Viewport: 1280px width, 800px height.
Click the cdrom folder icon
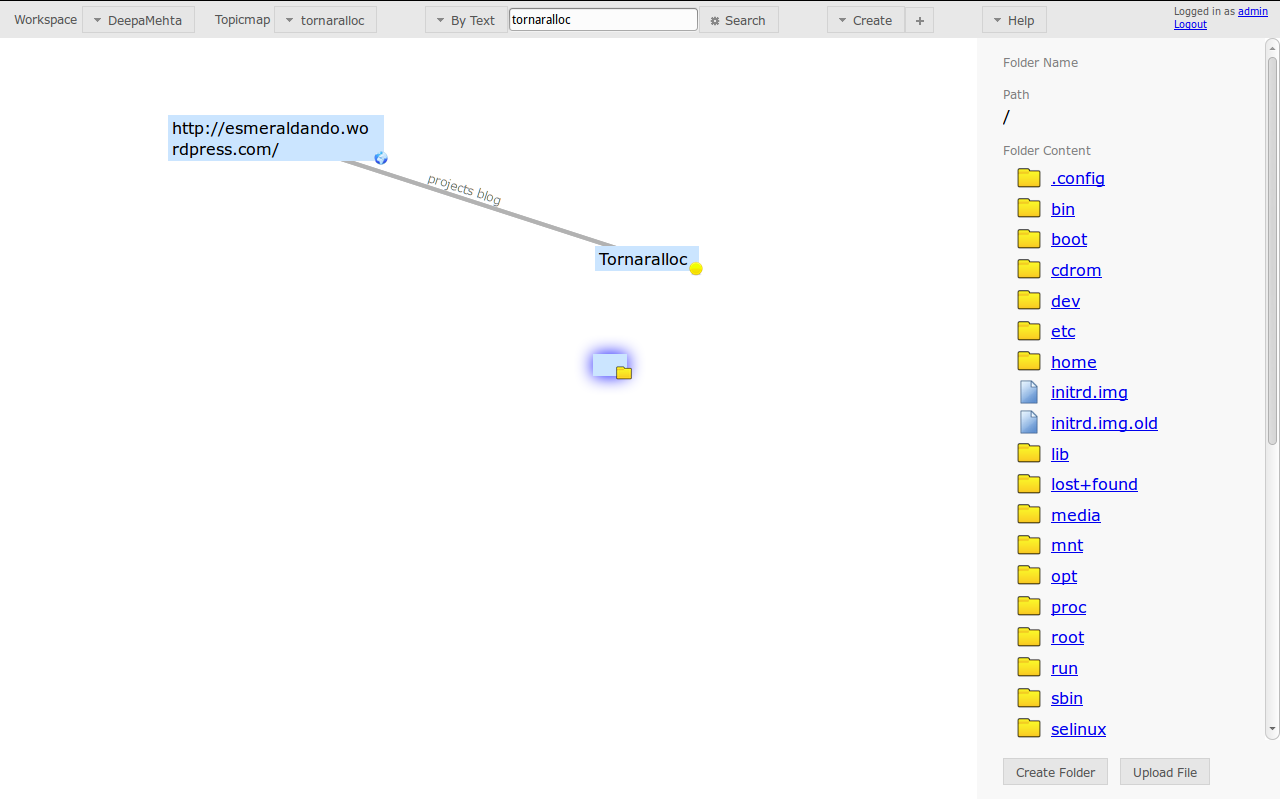tap(1029, 269)
